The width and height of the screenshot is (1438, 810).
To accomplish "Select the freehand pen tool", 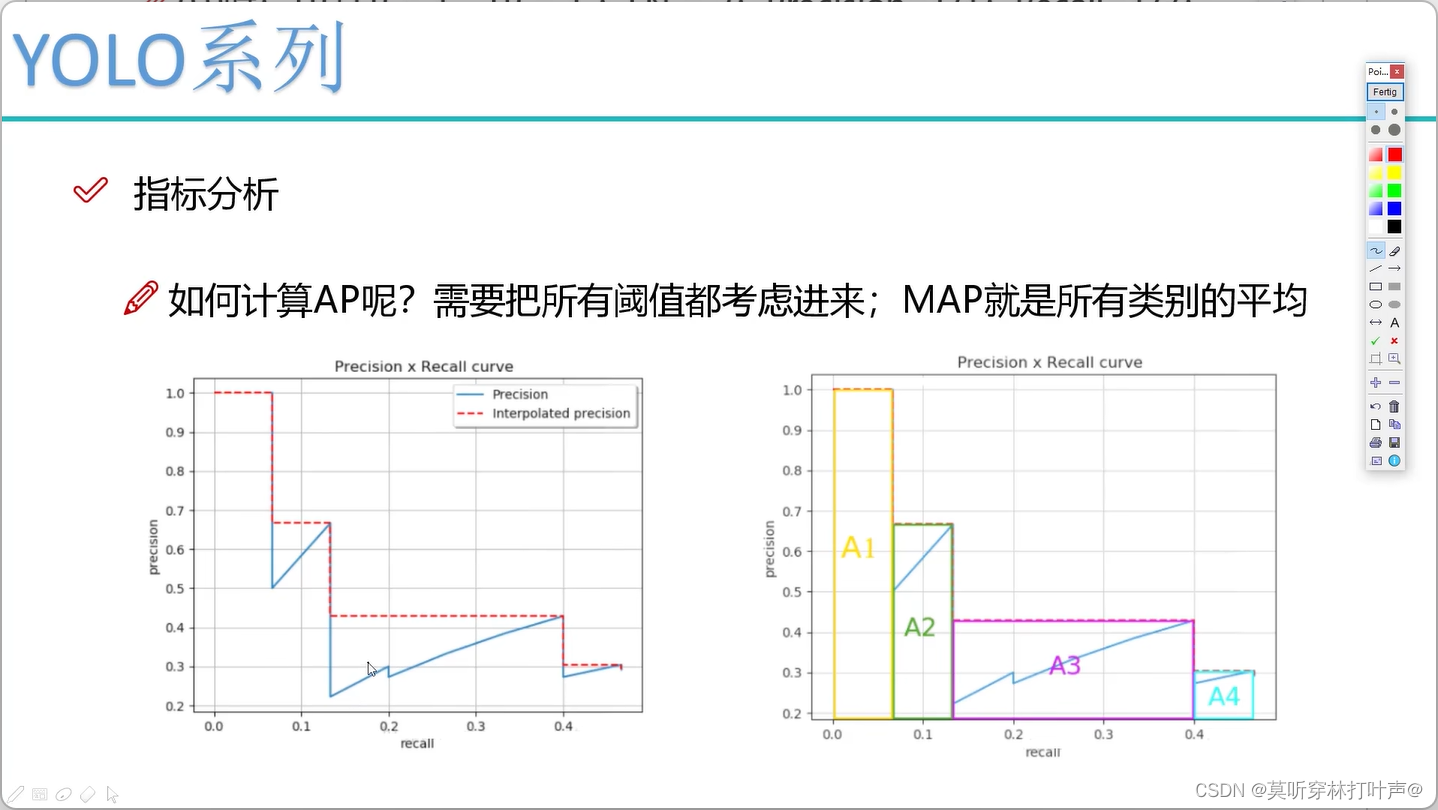I will click(1376, 251).
